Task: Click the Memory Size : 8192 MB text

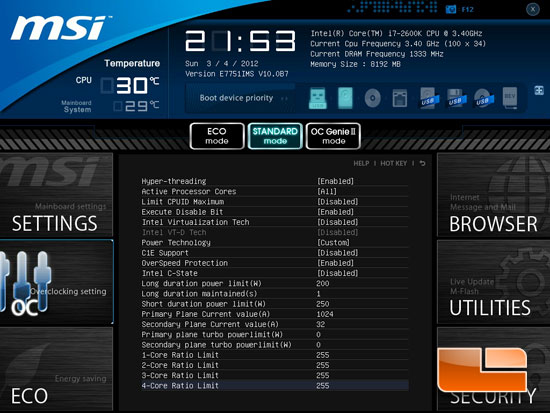Action: 355,64
